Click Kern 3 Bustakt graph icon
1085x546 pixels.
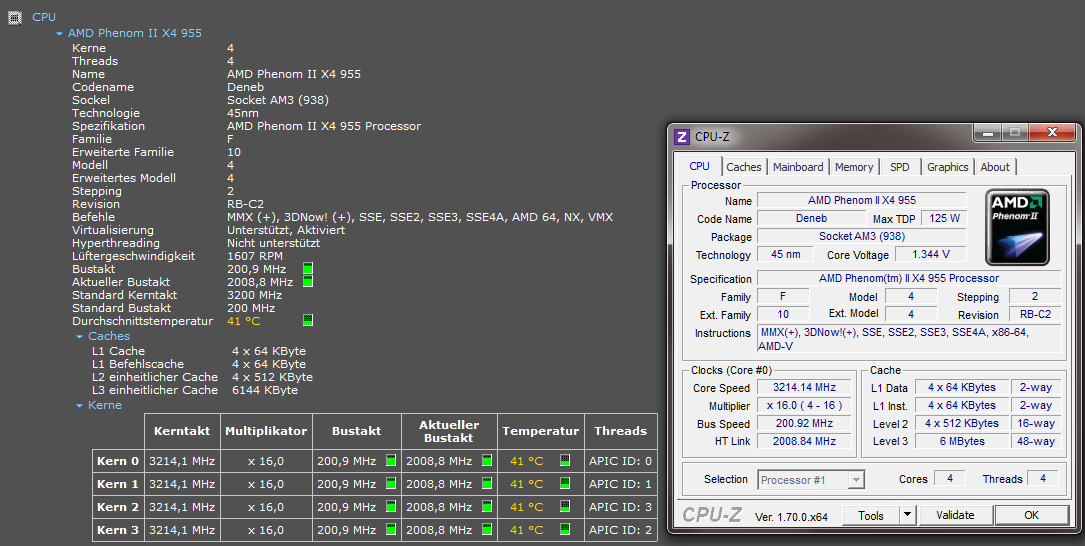(391, 529)
